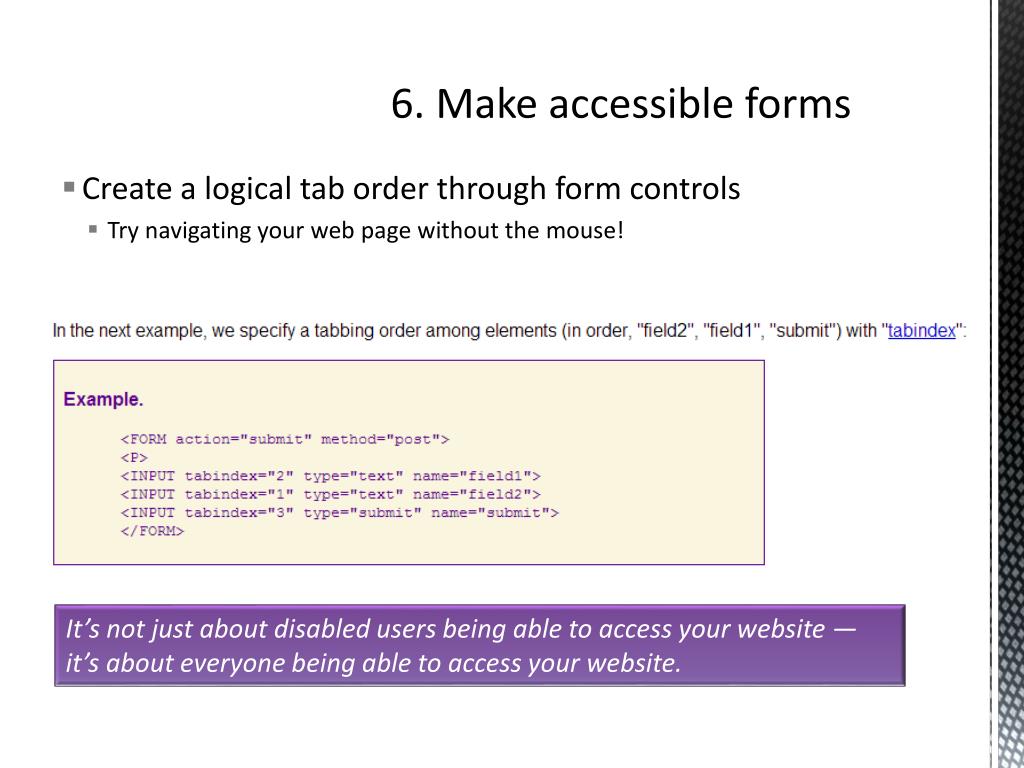Image resolution: width=1024 pixels, height=768 pixels.
Task: Click the banner line "it's about everyone being able"
Action: pos(373,662)
